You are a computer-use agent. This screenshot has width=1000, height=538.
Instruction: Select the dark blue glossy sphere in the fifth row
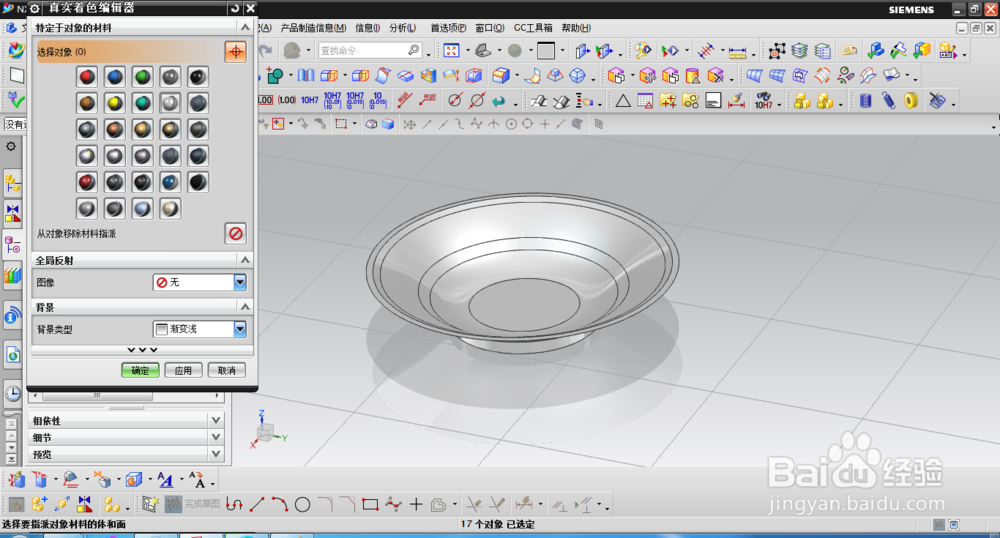coord(170,182)
